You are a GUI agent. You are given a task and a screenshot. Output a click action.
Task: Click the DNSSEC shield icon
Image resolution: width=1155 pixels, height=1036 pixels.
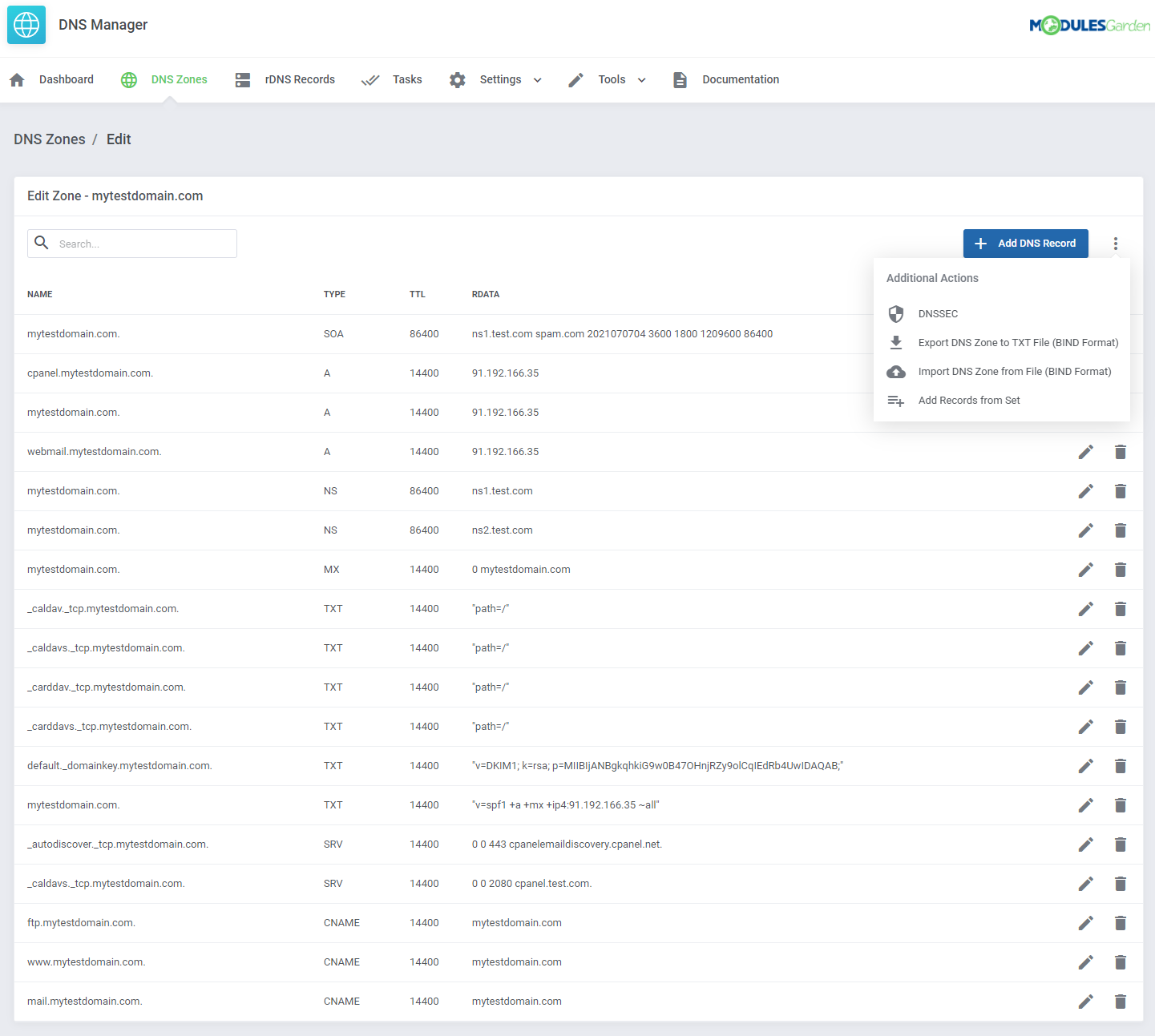point(895,313)
